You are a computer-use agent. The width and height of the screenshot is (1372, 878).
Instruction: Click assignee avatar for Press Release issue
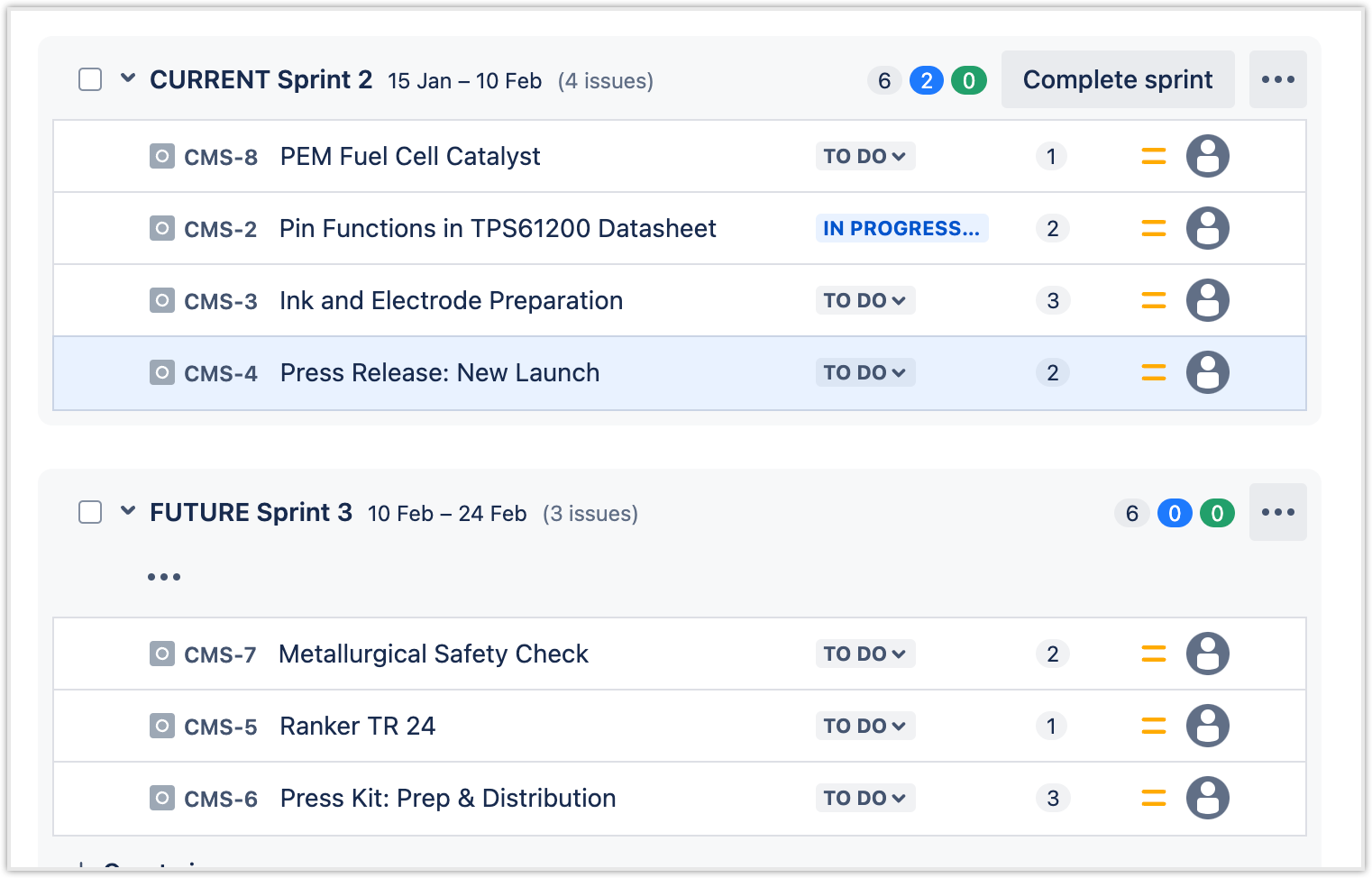click(x=1207, y=372)
